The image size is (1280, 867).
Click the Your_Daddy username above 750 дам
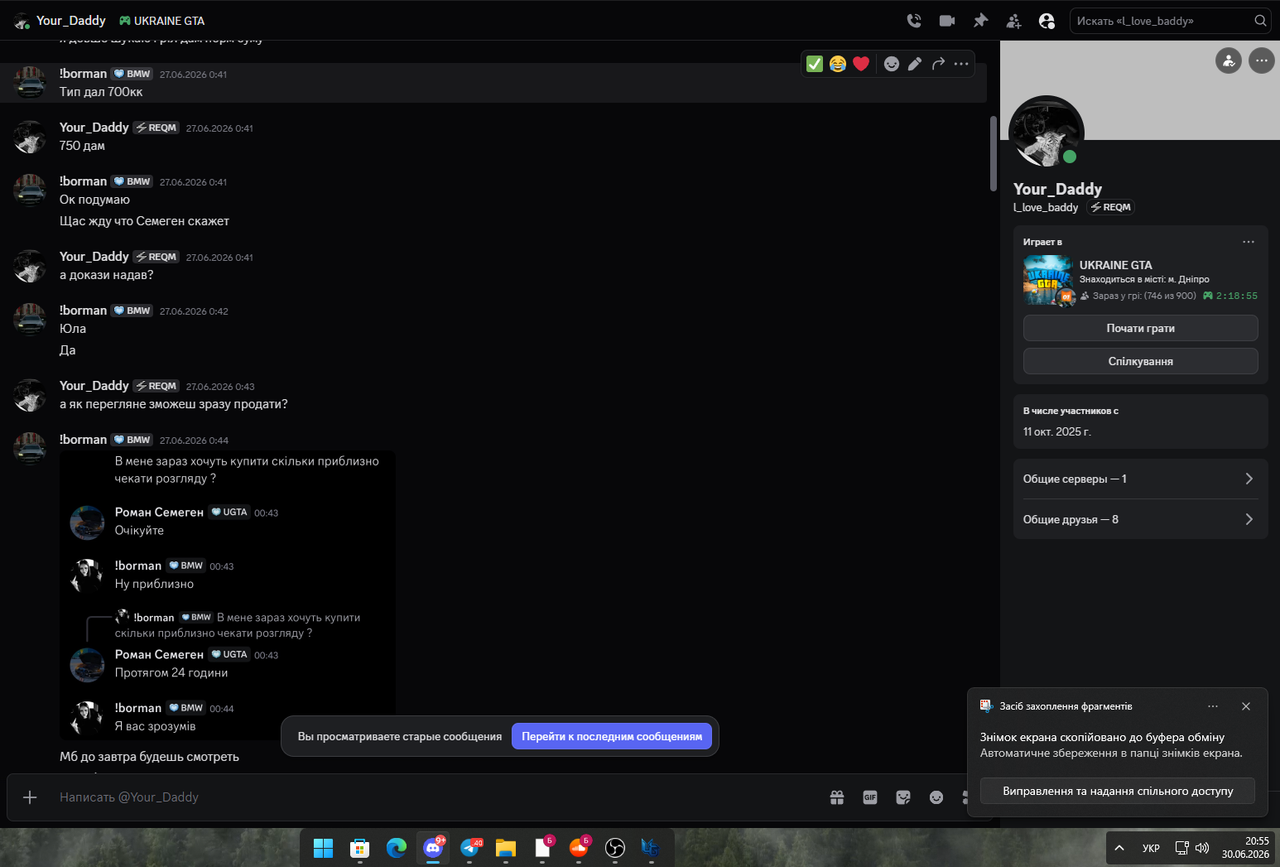[94, 127]
